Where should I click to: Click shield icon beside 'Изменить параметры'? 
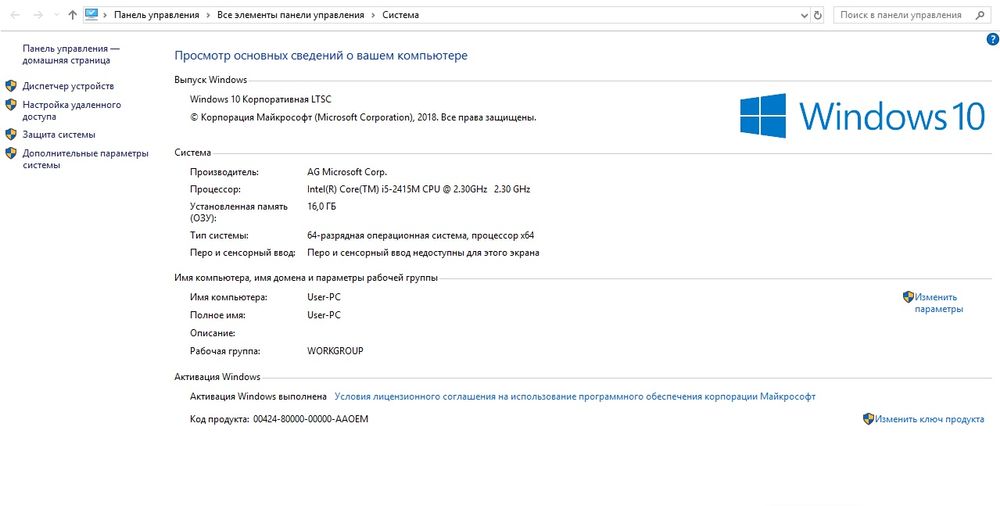click(908, 297)
